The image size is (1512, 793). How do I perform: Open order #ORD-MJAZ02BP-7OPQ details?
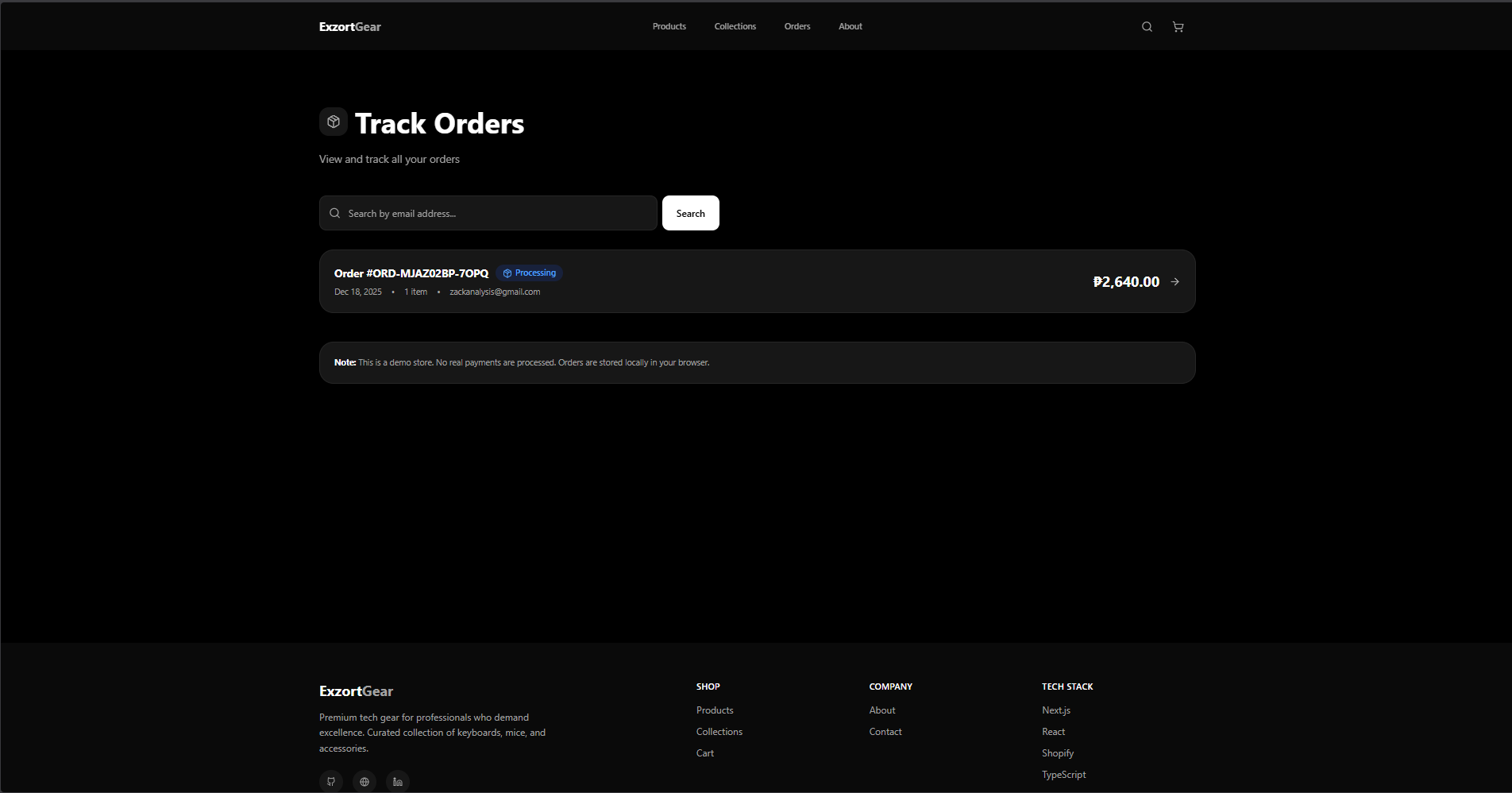411,273
